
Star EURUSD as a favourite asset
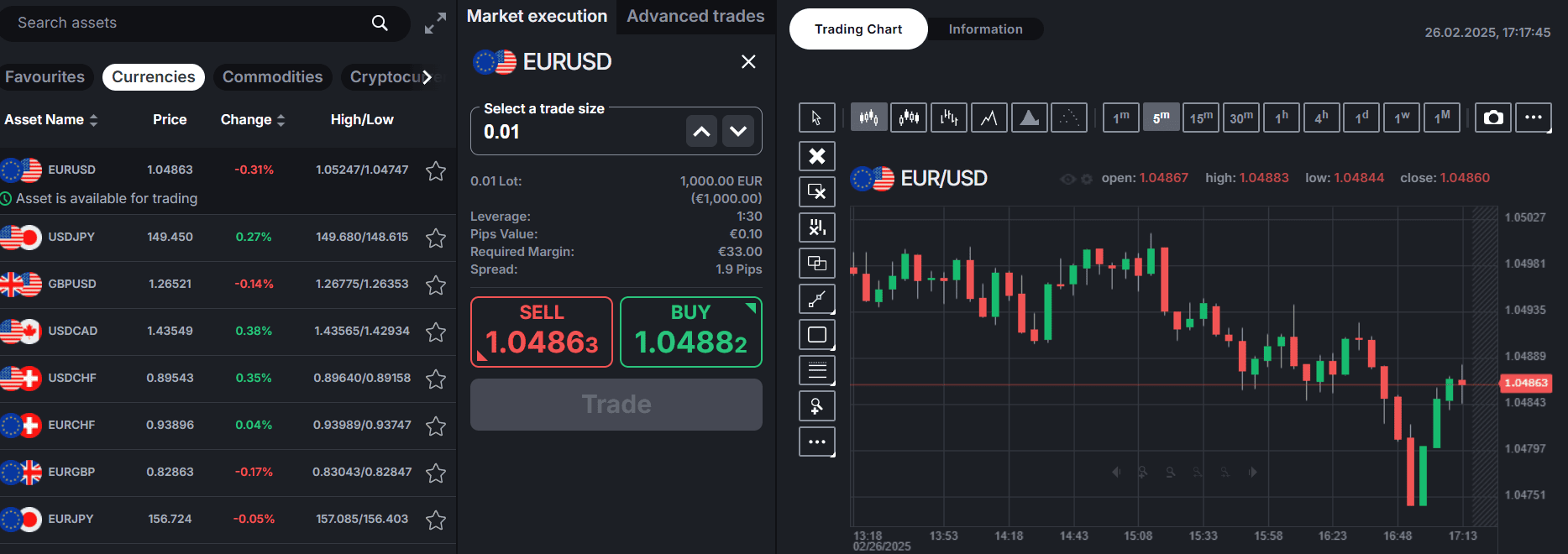click(x=436, y=170)
